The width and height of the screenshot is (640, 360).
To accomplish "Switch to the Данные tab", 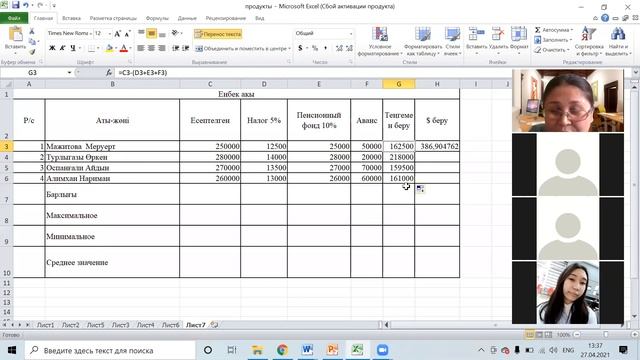I will 187,18.
